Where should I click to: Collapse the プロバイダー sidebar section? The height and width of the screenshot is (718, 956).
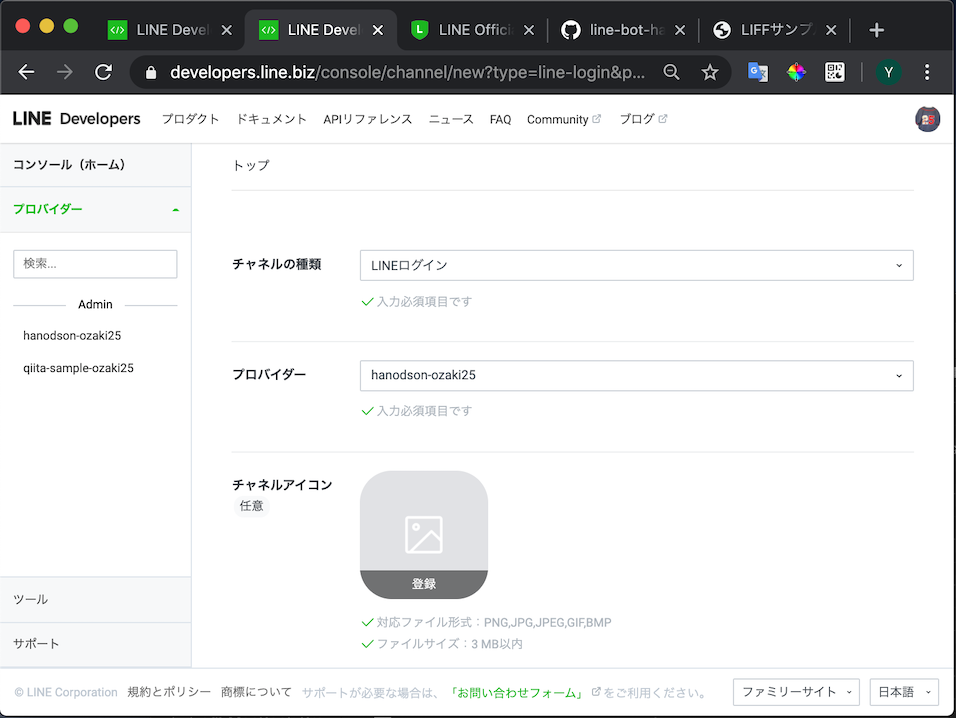tap(96, 210)
